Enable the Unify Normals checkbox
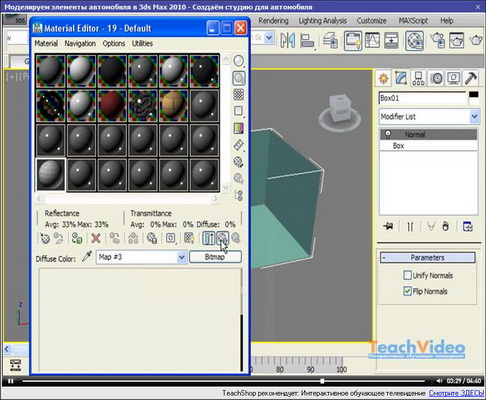486x400 pixels. tap(407, 275)
